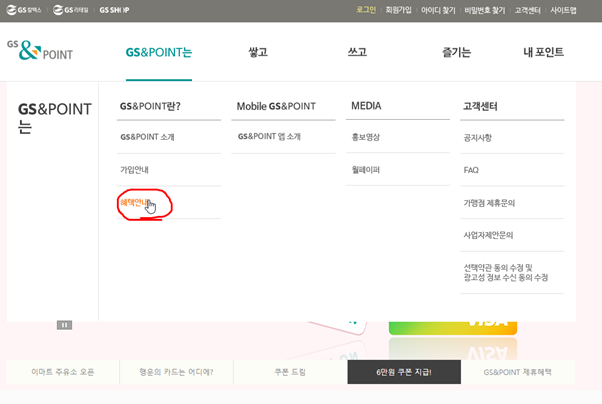Open the 내 포인트 main menu
This screenshot has height=404, width=602.
(x=544, y=52)
